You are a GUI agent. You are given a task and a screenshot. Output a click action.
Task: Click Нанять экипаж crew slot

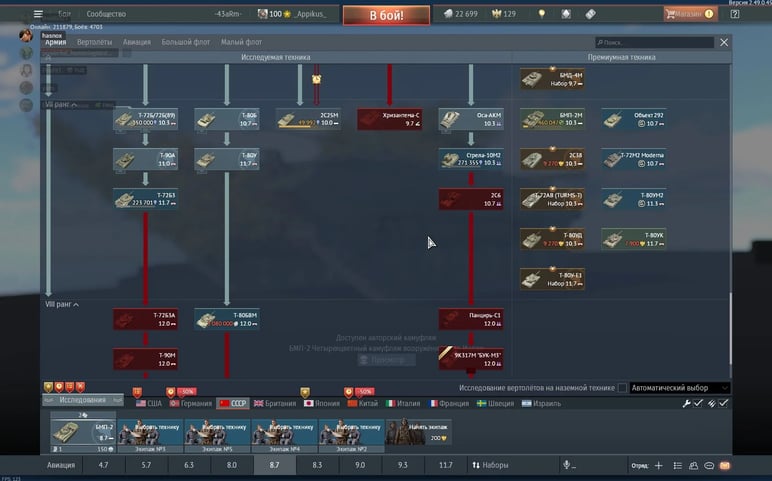(418, 432)
